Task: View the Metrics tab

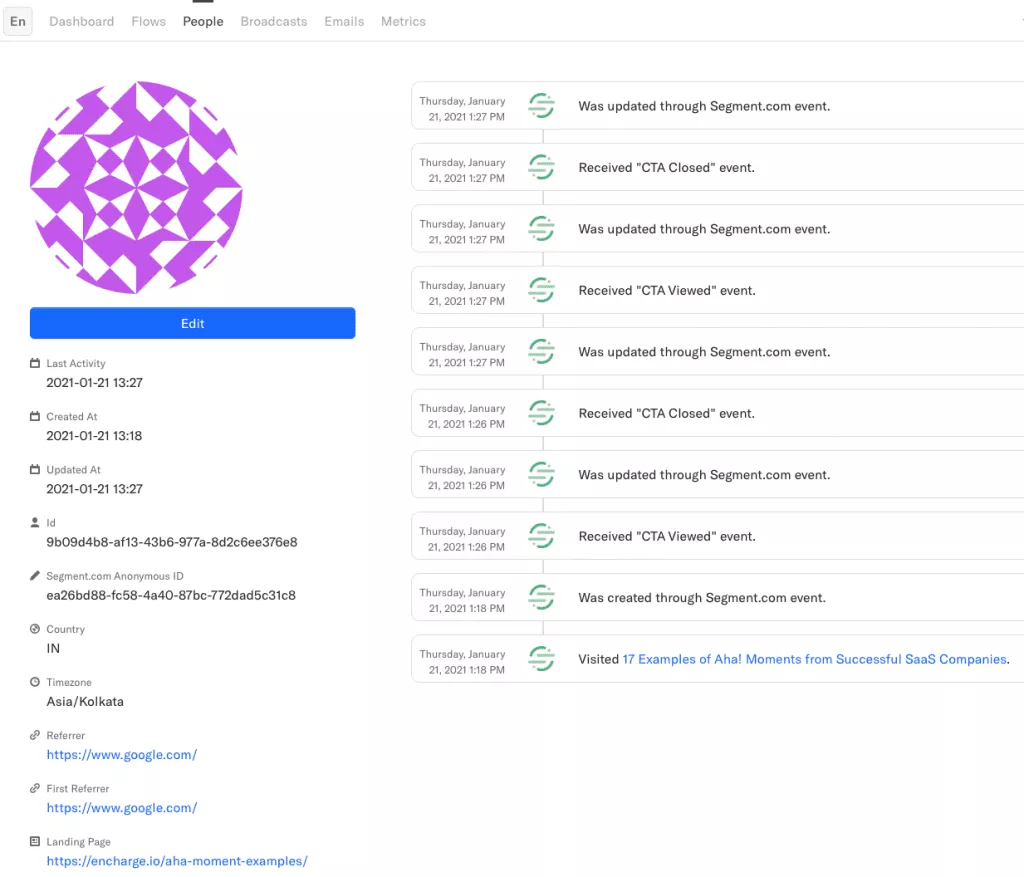Action: 403,22
